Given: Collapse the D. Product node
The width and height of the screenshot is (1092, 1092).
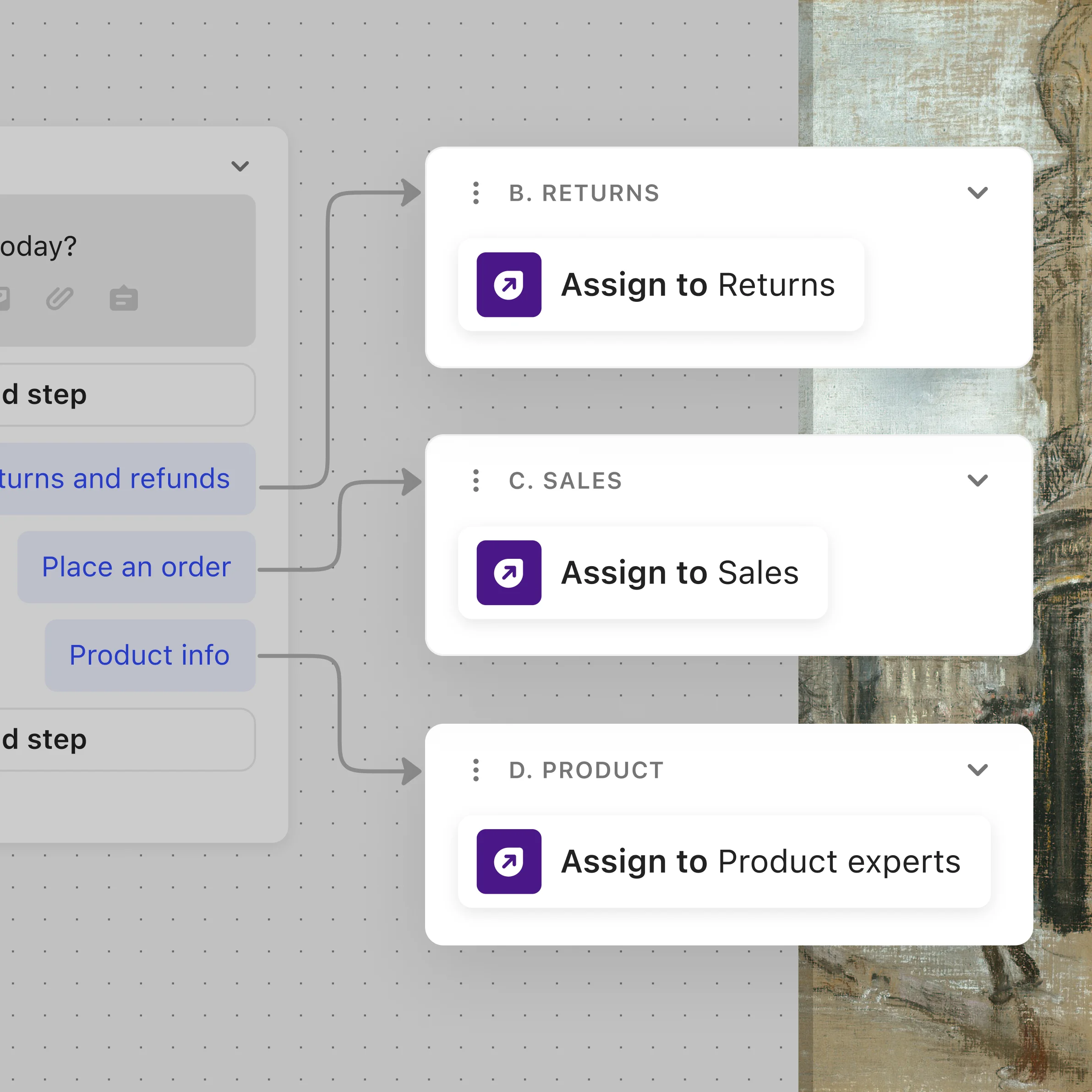Looking at the screenshot, I should point(977,769).
